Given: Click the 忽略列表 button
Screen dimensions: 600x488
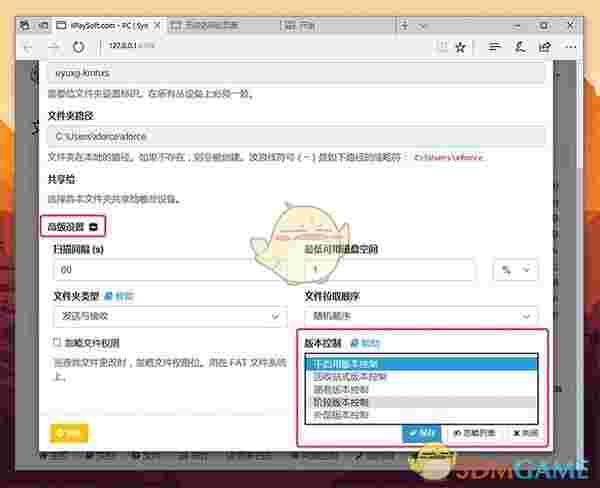Looking at the screenshot, I should (474, 433).
